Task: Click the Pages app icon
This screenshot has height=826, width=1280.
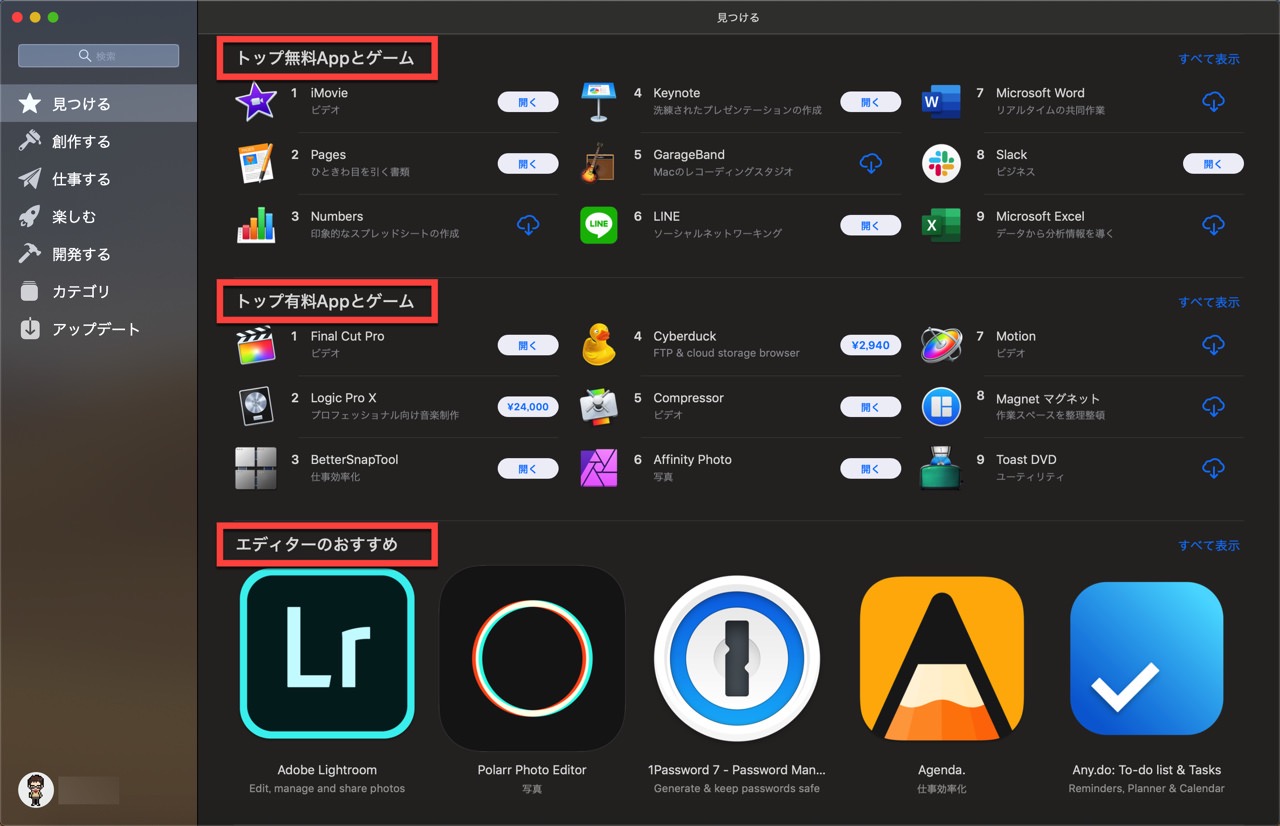Action: 256,163
